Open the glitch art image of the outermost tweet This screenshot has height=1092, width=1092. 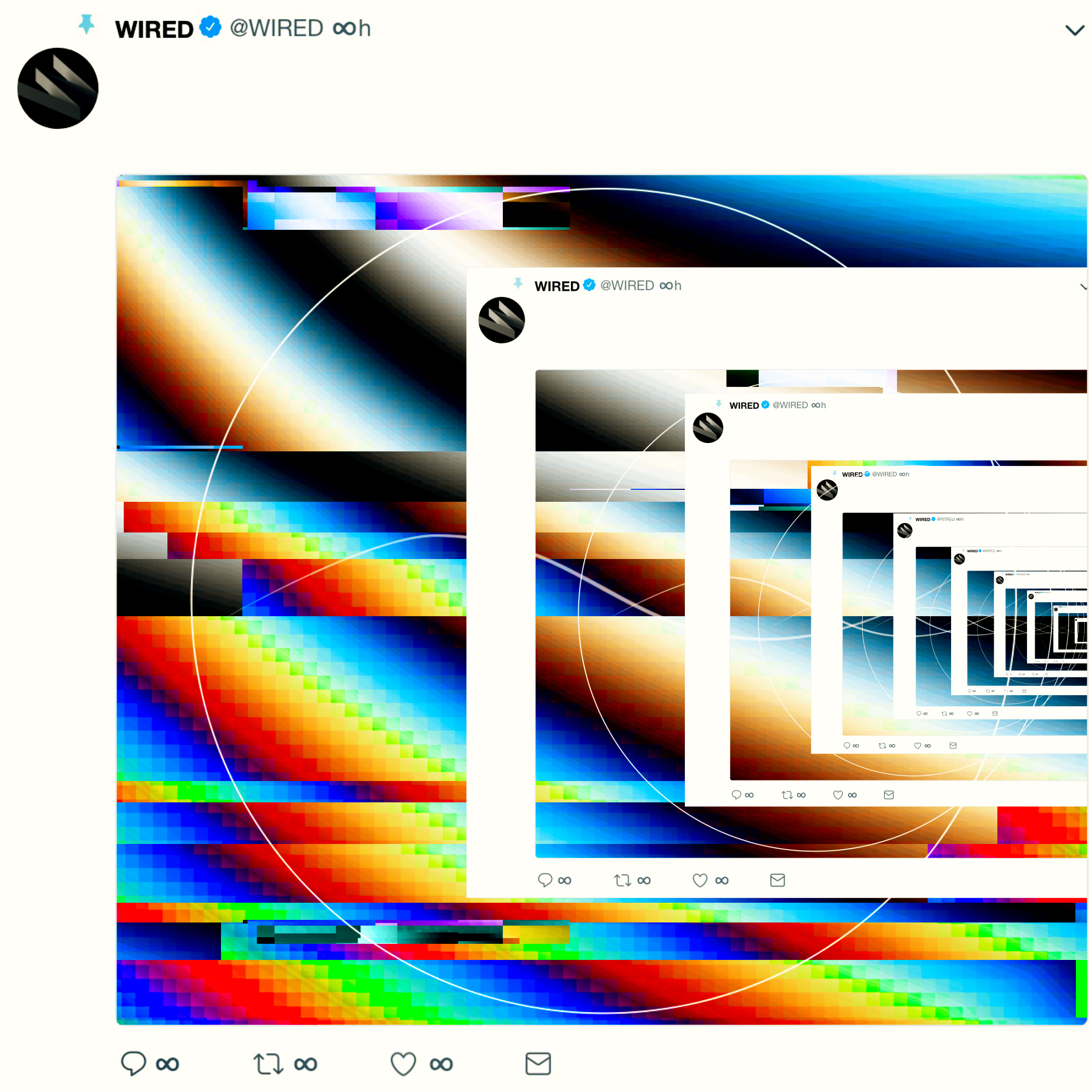pyautogui.click(x=602, y=599)
